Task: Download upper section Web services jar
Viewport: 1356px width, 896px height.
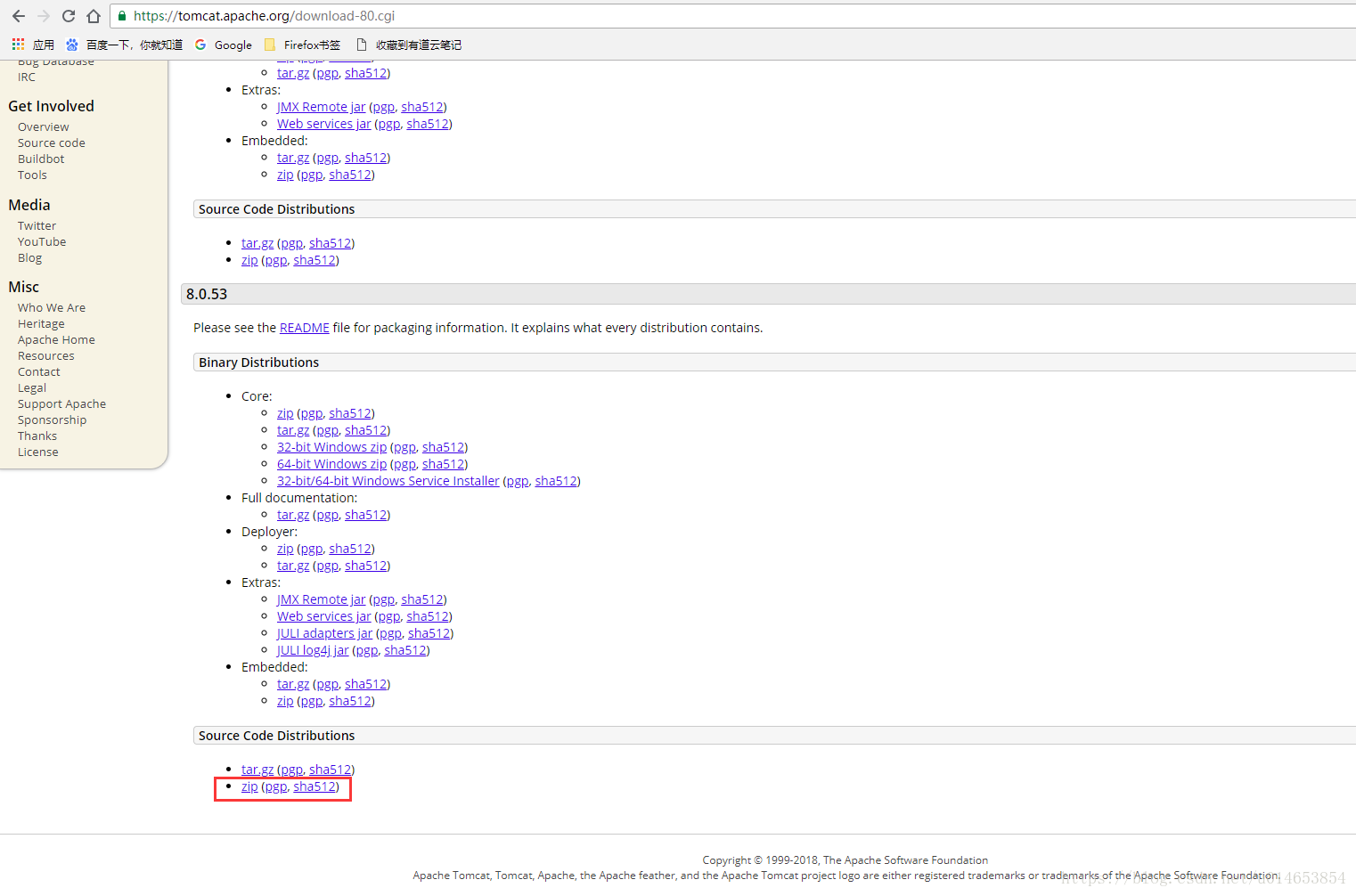Action: pos(323,124)
